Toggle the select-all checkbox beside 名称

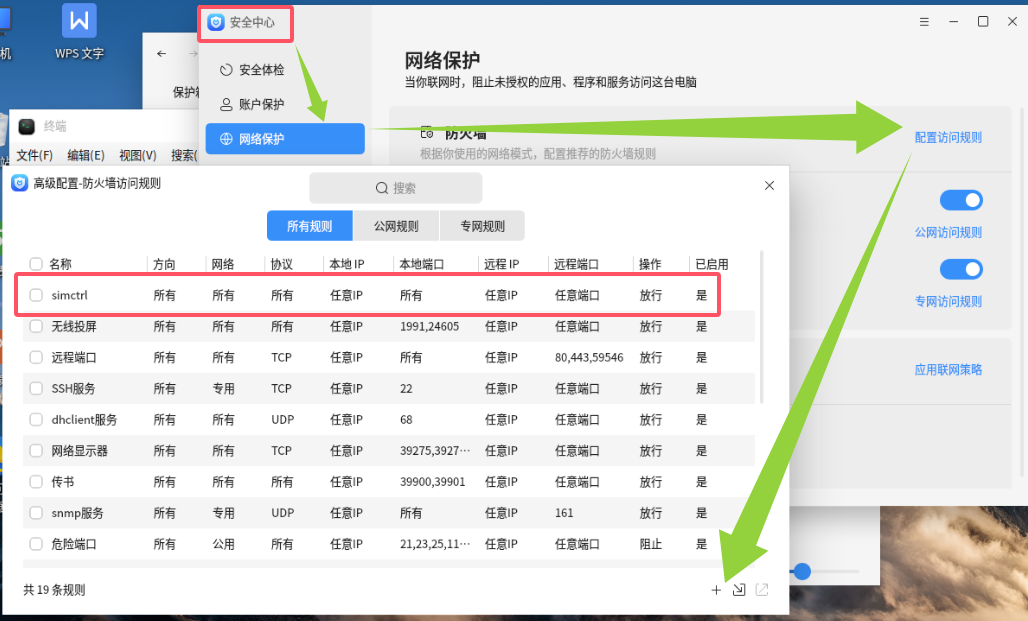pos(36,264)
